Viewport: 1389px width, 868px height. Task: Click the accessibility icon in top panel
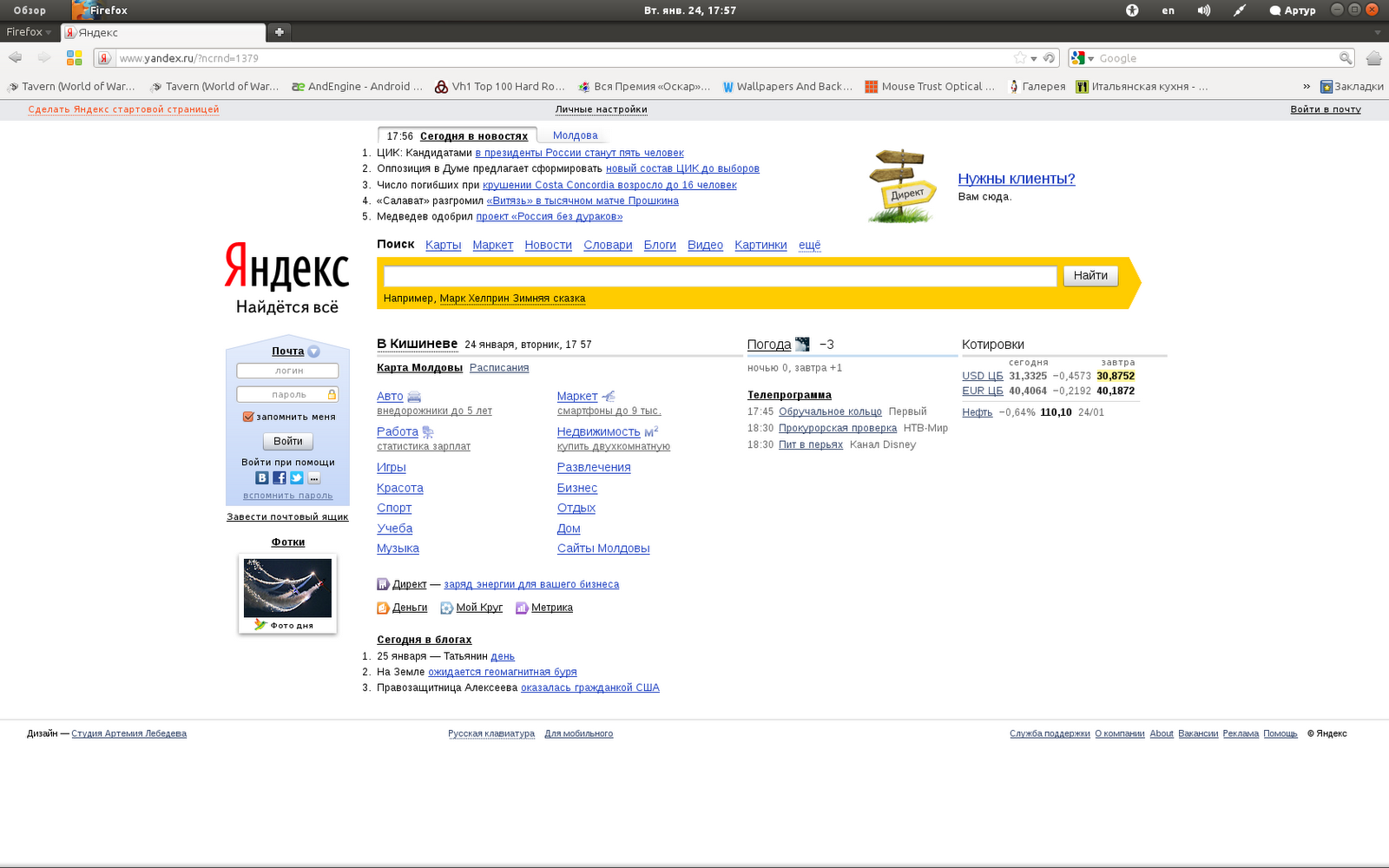point(1132,10)
